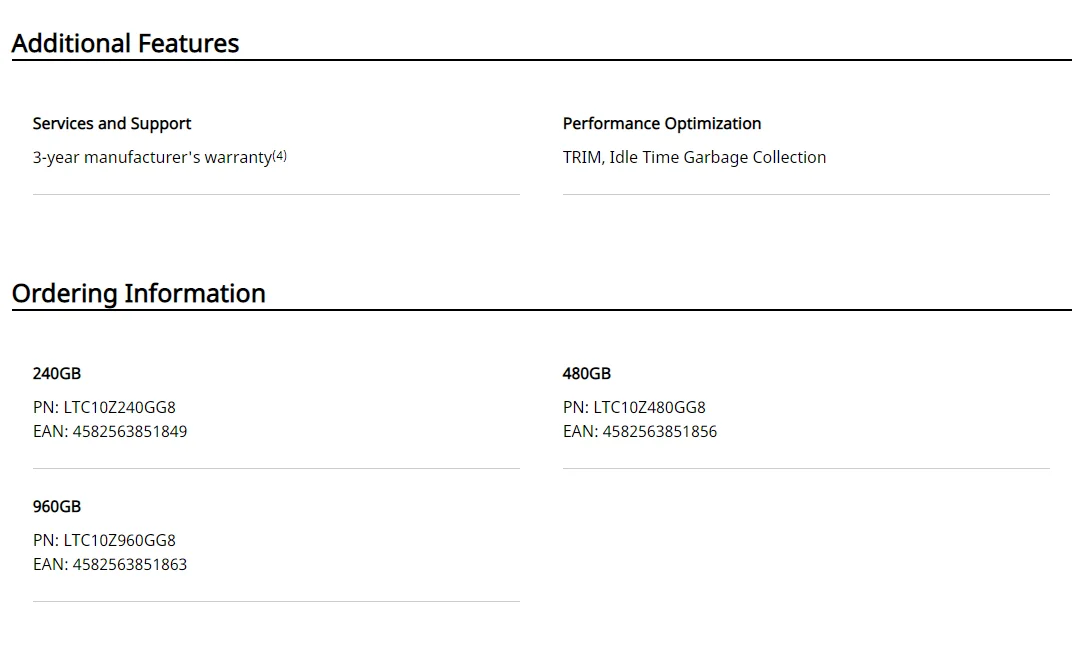
Task: Click the 3-year manufacturer's warranty text
Action: (x=152, y=157)
